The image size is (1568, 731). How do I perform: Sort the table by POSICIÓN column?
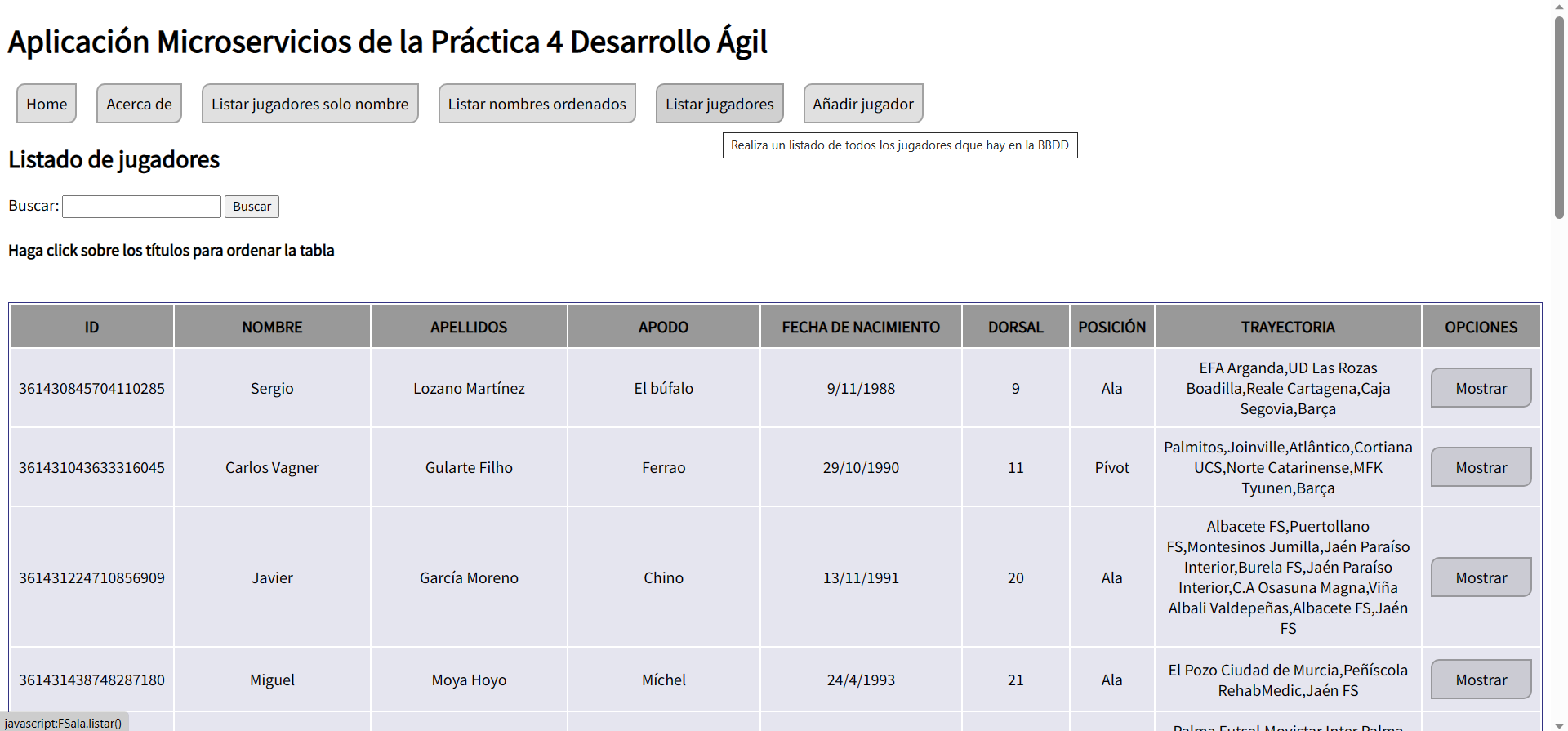(x=1111, y=326)
